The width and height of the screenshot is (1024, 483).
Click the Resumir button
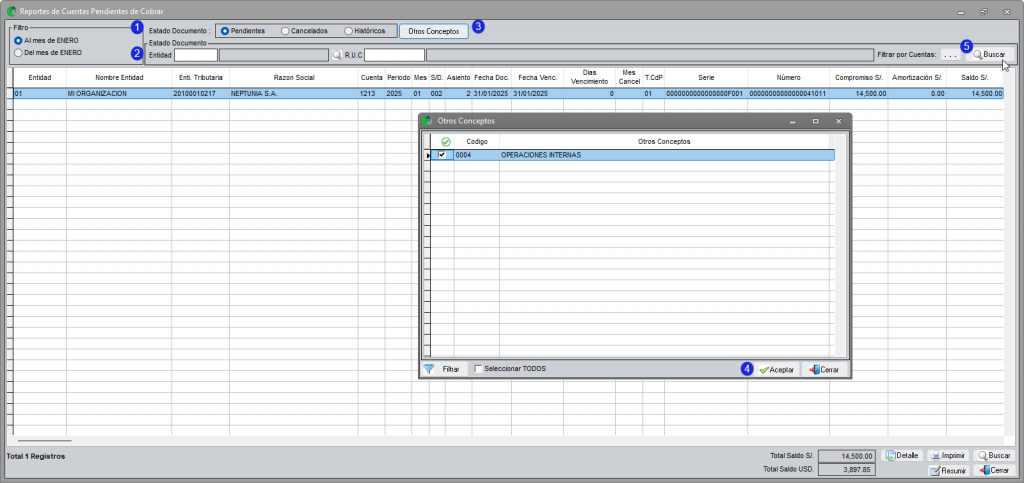pos(948,470)
